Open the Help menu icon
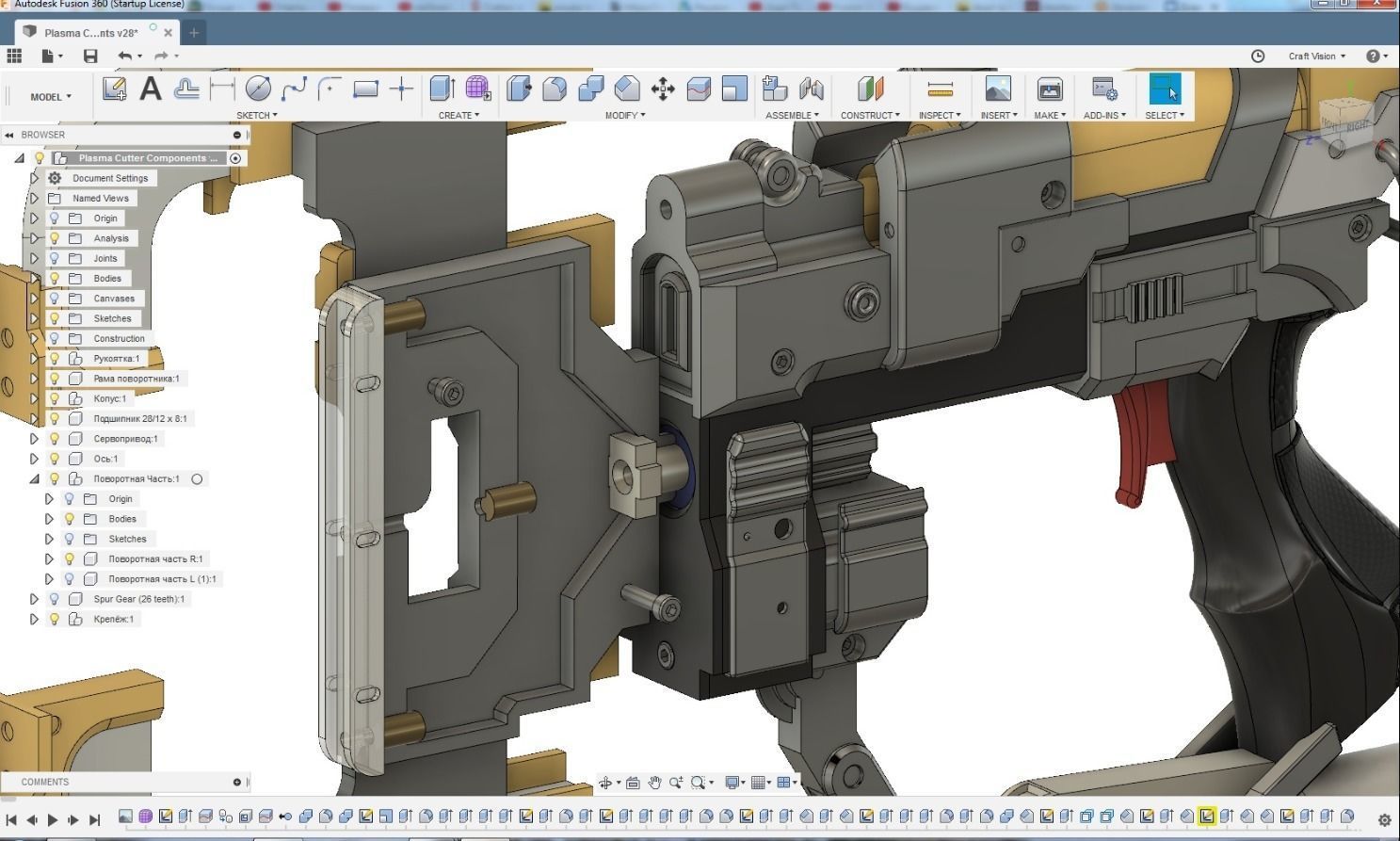 pyautogui.click(x=1373, y=57)
